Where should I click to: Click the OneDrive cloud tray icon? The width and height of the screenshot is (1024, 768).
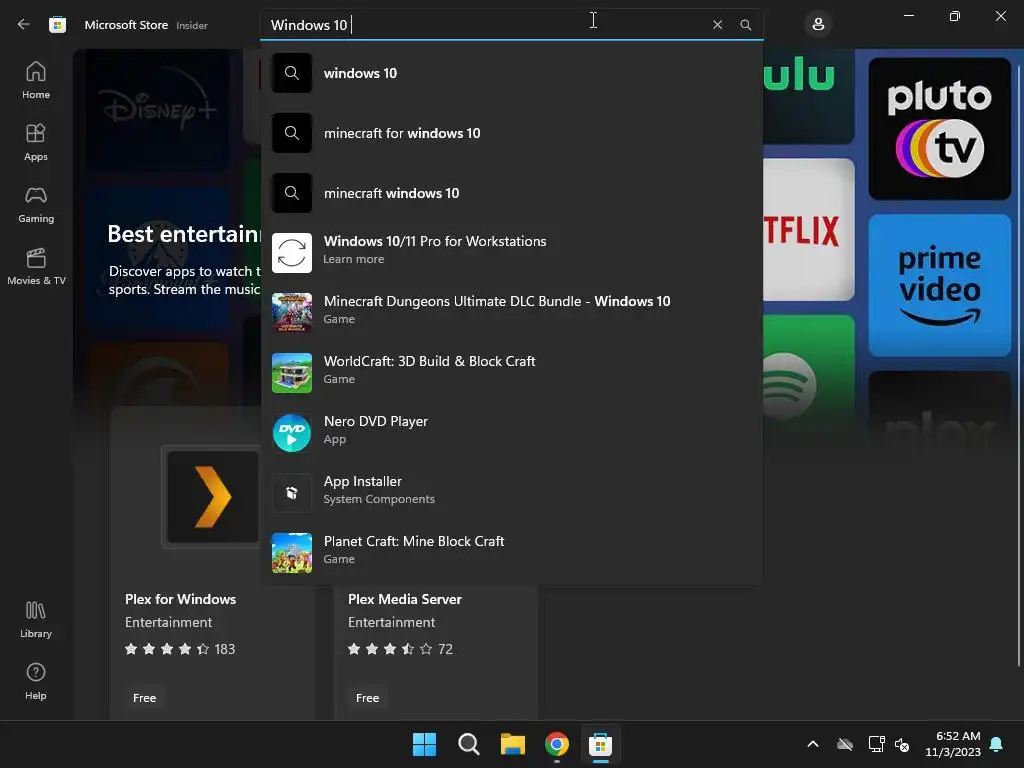click(845, 744)
